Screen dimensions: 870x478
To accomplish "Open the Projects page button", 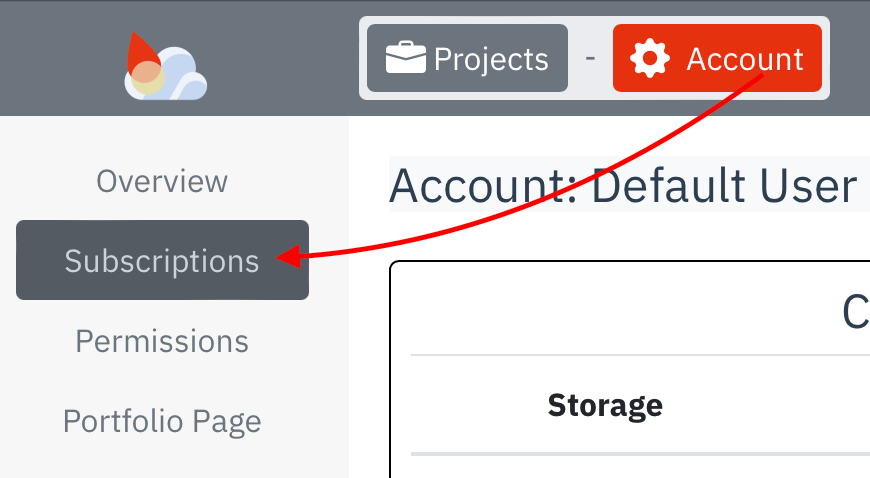I will (x=467, y=59).
